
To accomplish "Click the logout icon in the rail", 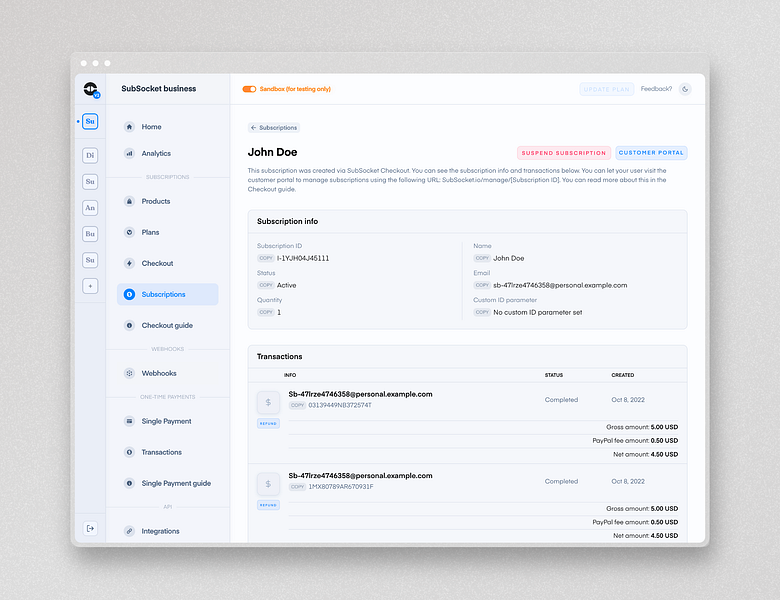I will click(x=90, y=528).
